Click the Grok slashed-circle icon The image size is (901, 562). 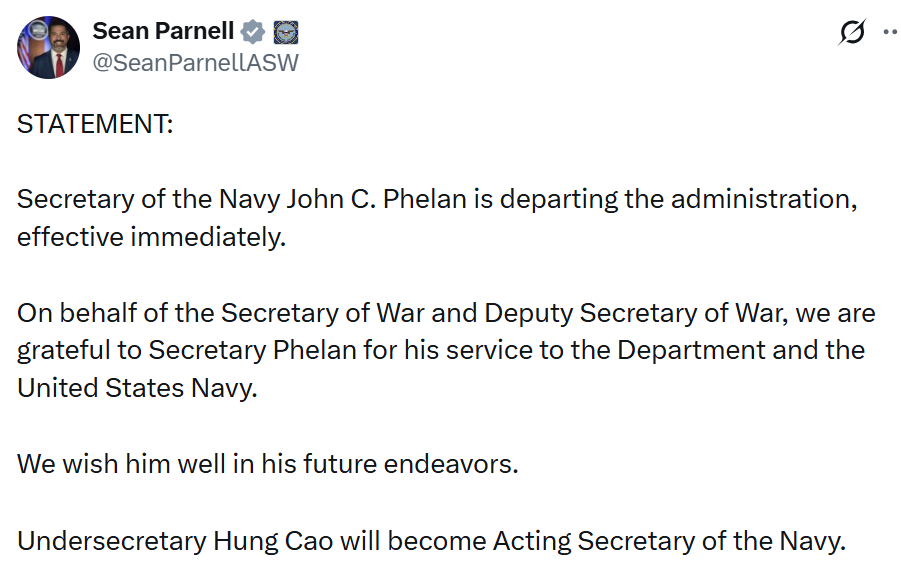[x=851, y=32]
